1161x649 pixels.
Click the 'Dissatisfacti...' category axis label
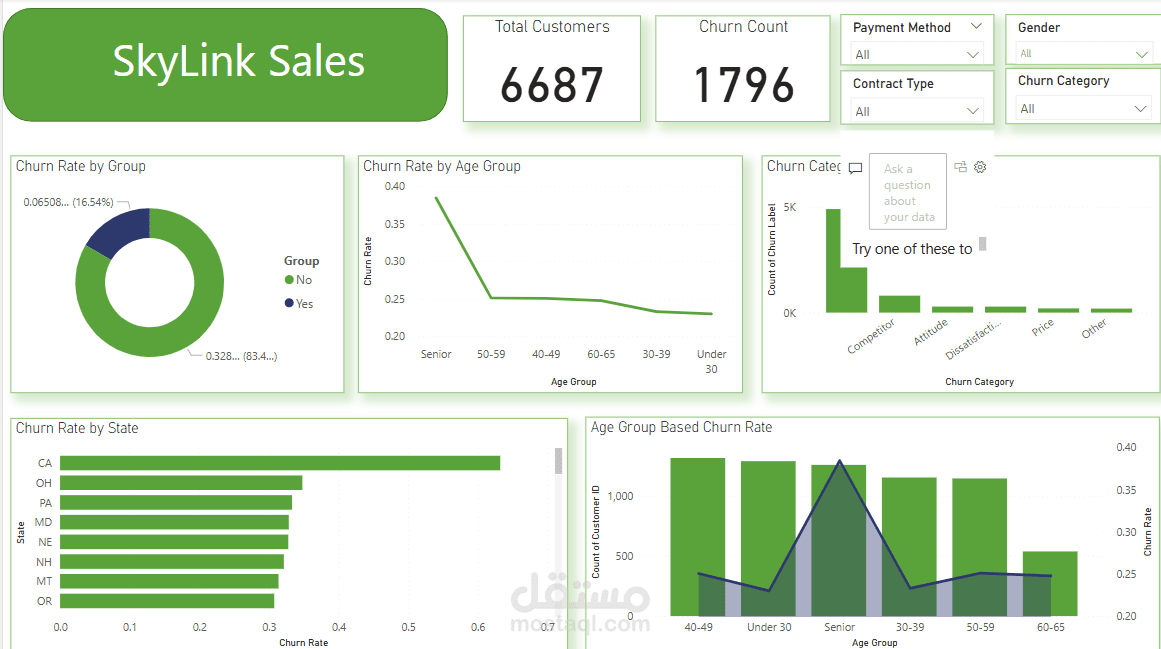point(973,340)
